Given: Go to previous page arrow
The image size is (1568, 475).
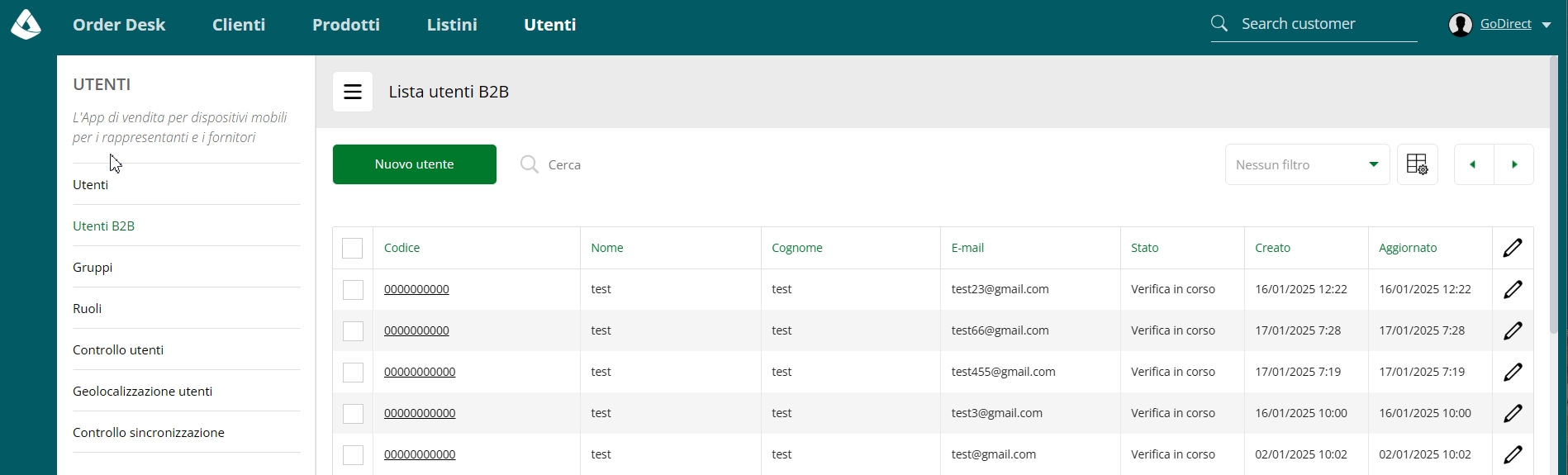Looking at the screenshot, I should click(1473, 164).
